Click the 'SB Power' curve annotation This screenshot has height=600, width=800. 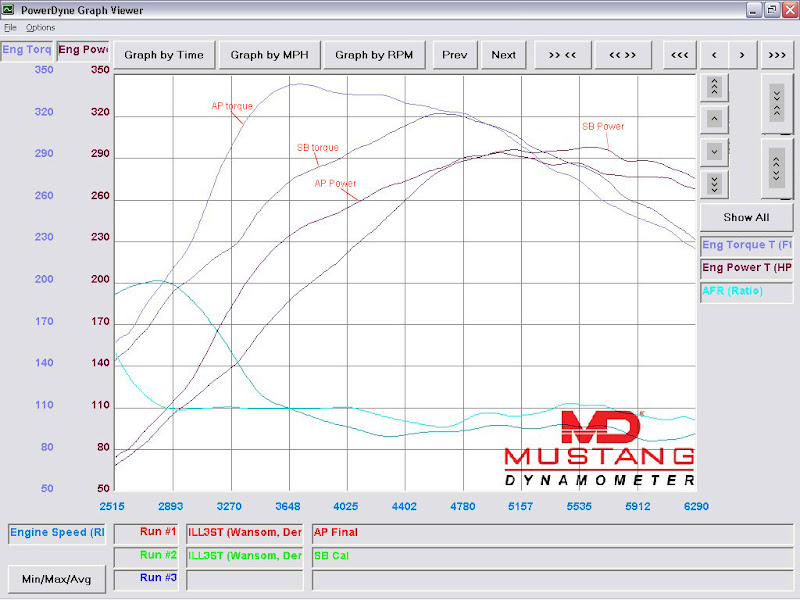pyautogui.click(x=603, y=127)
